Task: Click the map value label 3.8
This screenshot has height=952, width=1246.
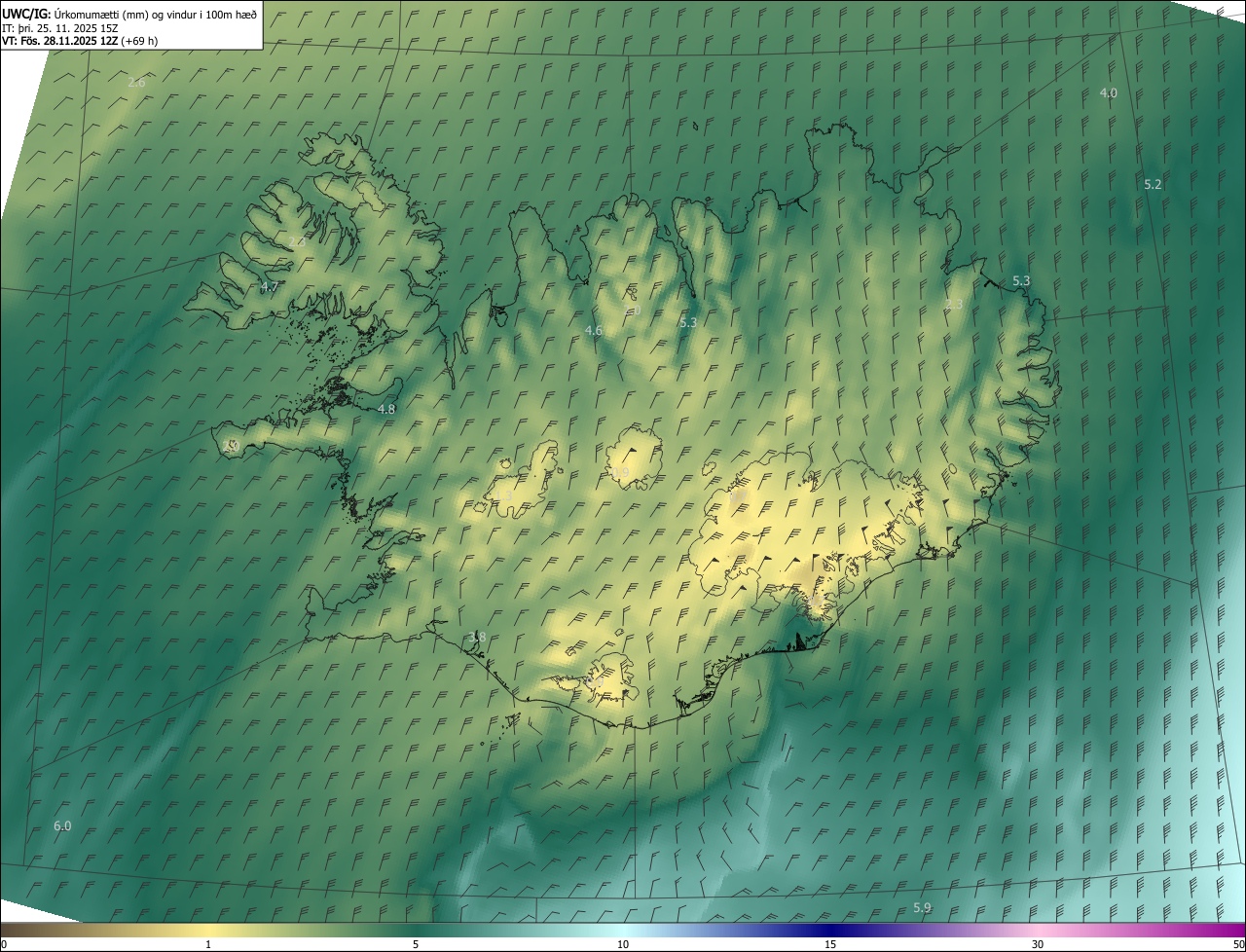Action: [477, 637]
